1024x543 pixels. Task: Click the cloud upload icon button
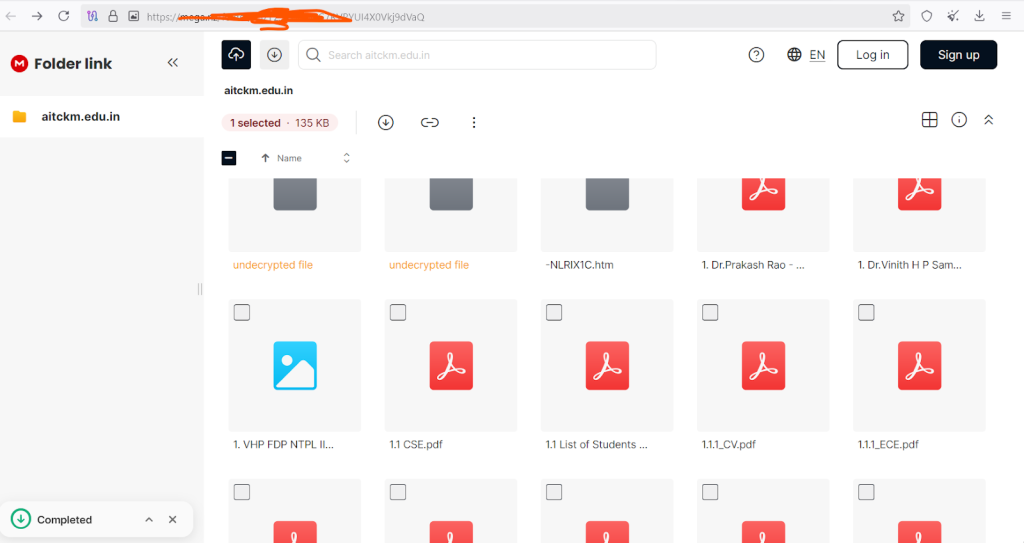[236, 55]
